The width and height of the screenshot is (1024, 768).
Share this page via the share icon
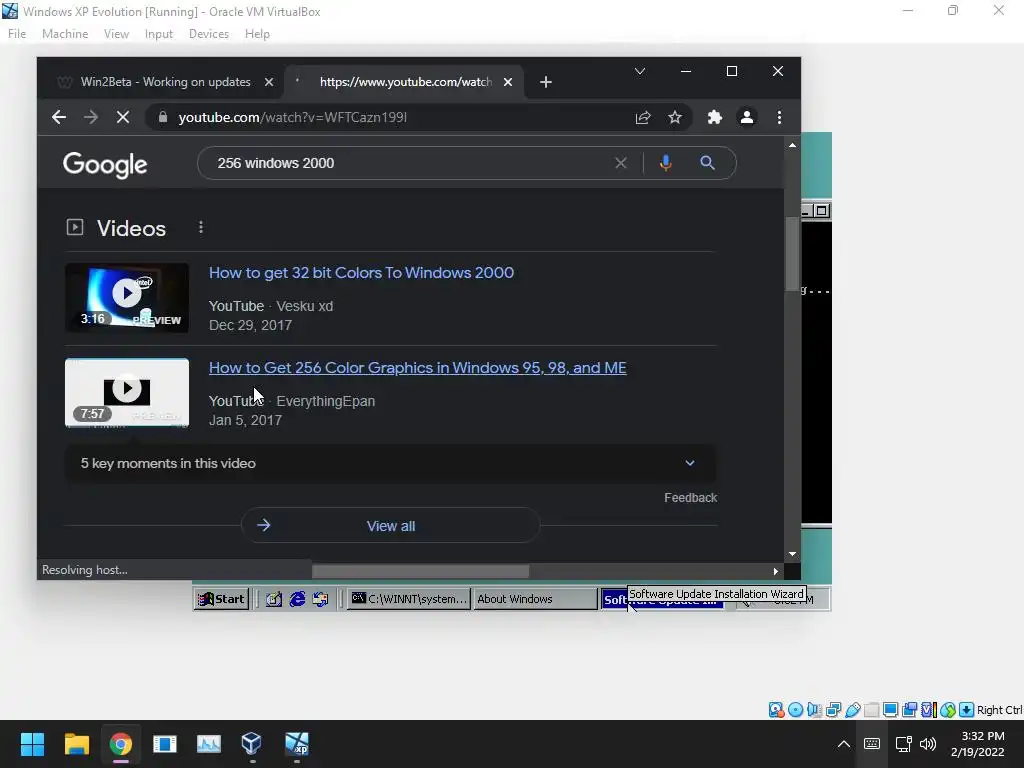643,118
